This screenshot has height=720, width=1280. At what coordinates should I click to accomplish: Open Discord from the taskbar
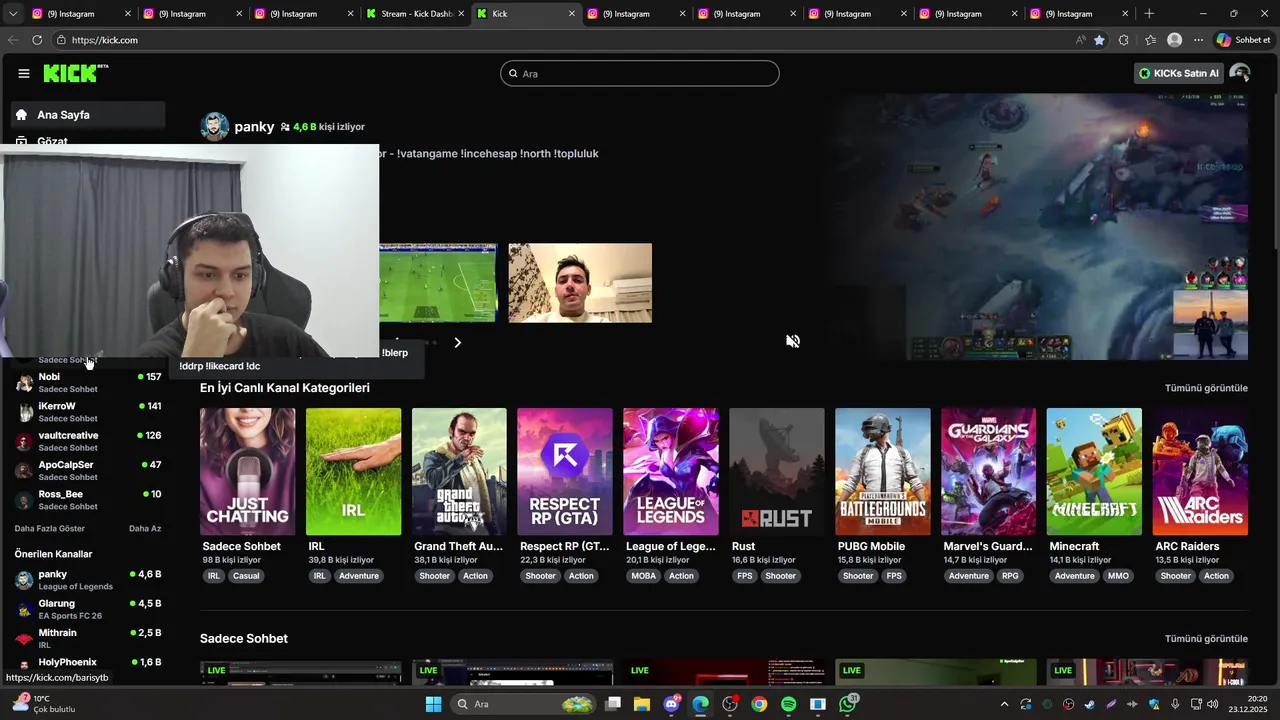672,704
